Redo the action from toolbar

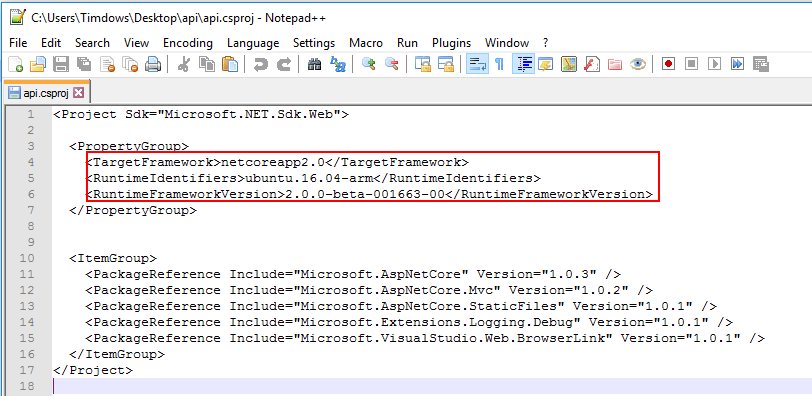click(x=283, y=64)
